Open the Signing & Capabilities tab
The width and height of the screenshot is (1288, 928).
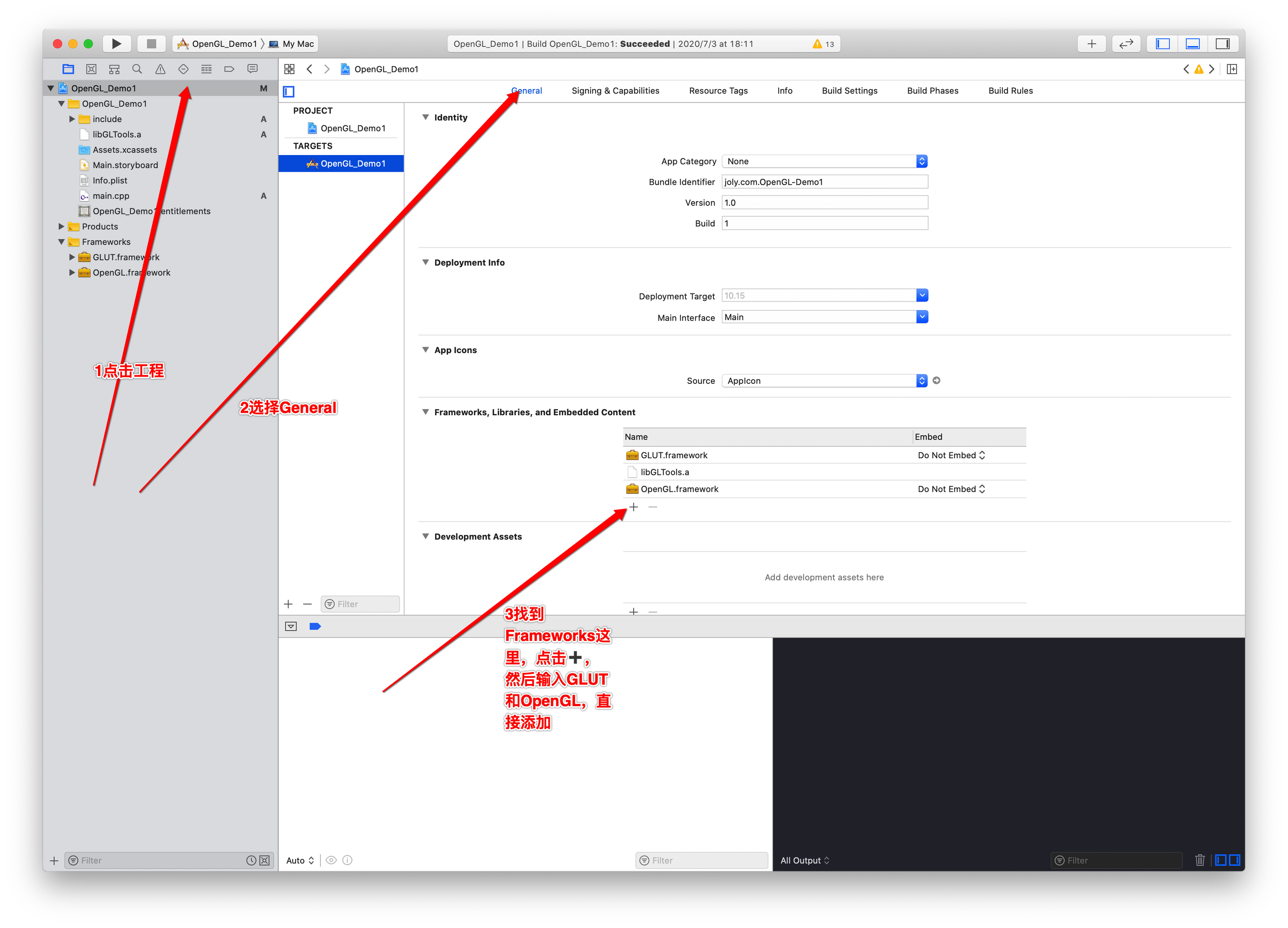click(615, 91)
